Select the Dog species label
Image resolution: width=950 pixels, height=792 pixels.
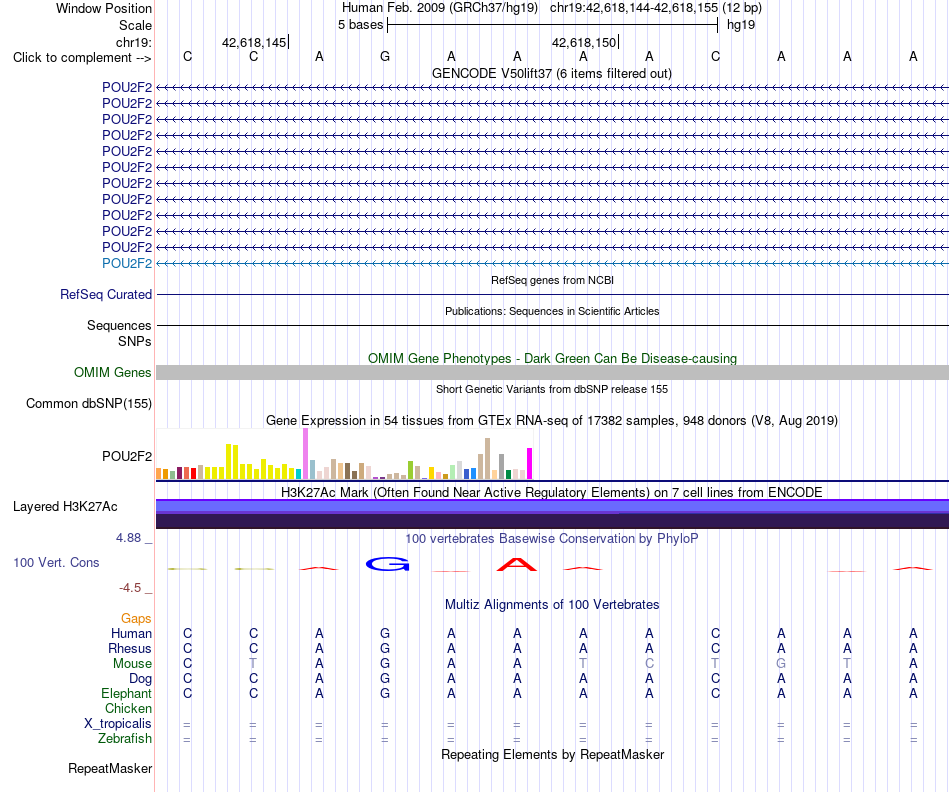(140, 679)
